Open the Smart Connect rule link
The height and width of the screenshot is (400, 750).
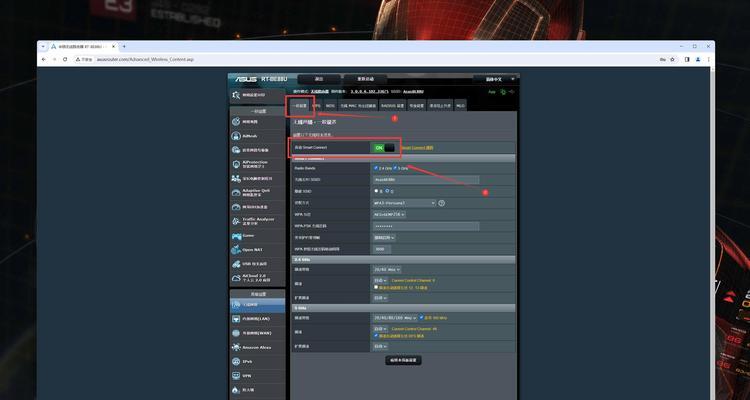click(x=418, y=148)
